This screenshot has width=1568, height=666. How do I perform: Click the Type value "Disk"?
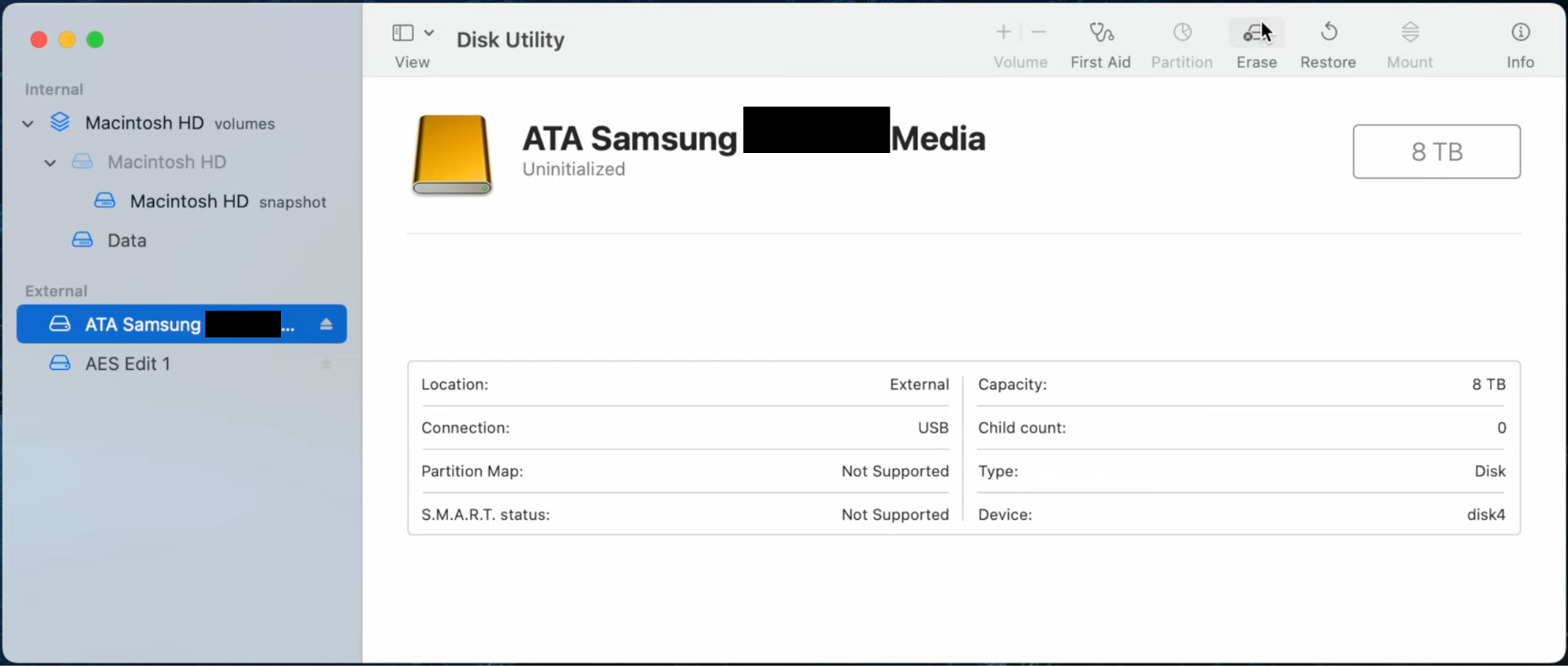pos(1490,471)
